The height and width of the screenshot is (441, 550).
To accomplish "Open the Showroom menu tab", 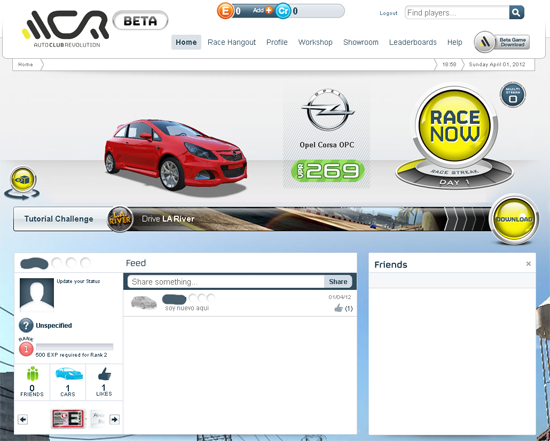I will pos(361,42).
